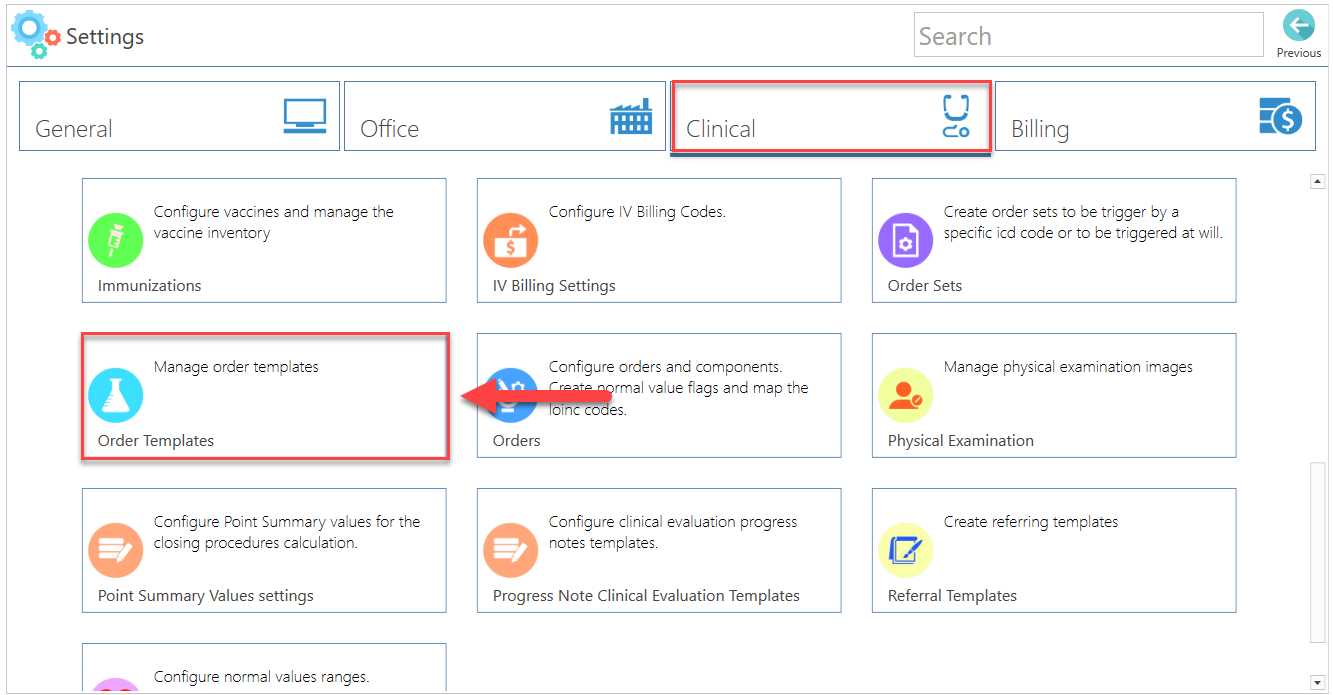Screen dimensions: 1333x695
Task: Click the Point Summary Values icon
Action: (x=116, y=550)
